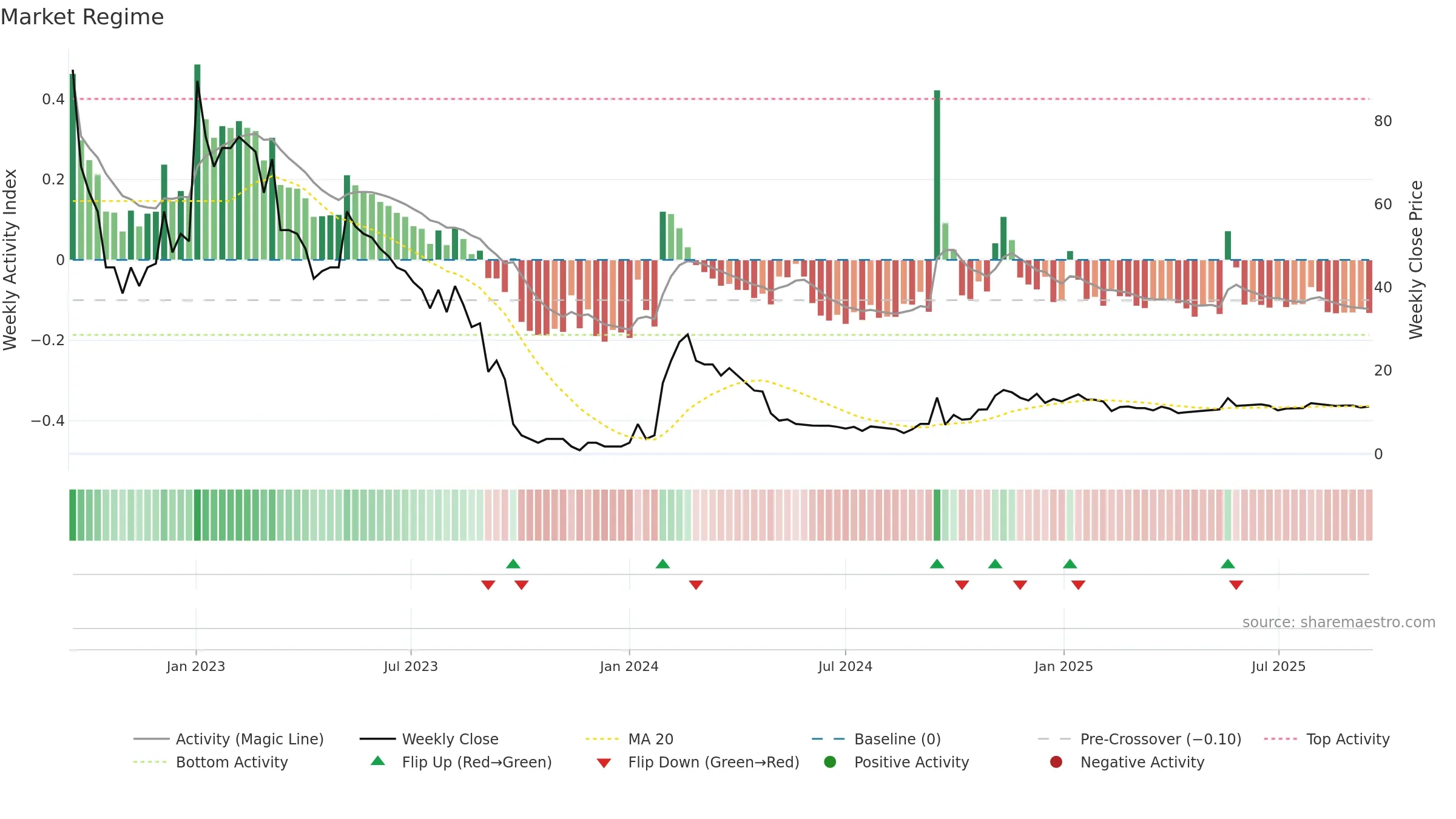Image resolution: width=1456 pixels, height=819 pixels.
Task: Click the red flip-down marker near Feb 2024
Action: point(696,585)
